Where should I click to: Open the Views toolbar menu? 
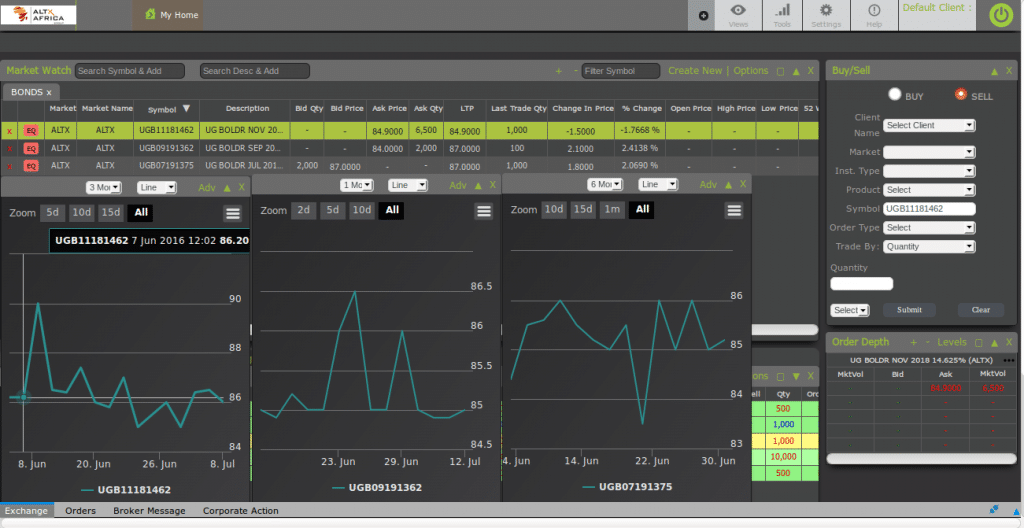738,14
